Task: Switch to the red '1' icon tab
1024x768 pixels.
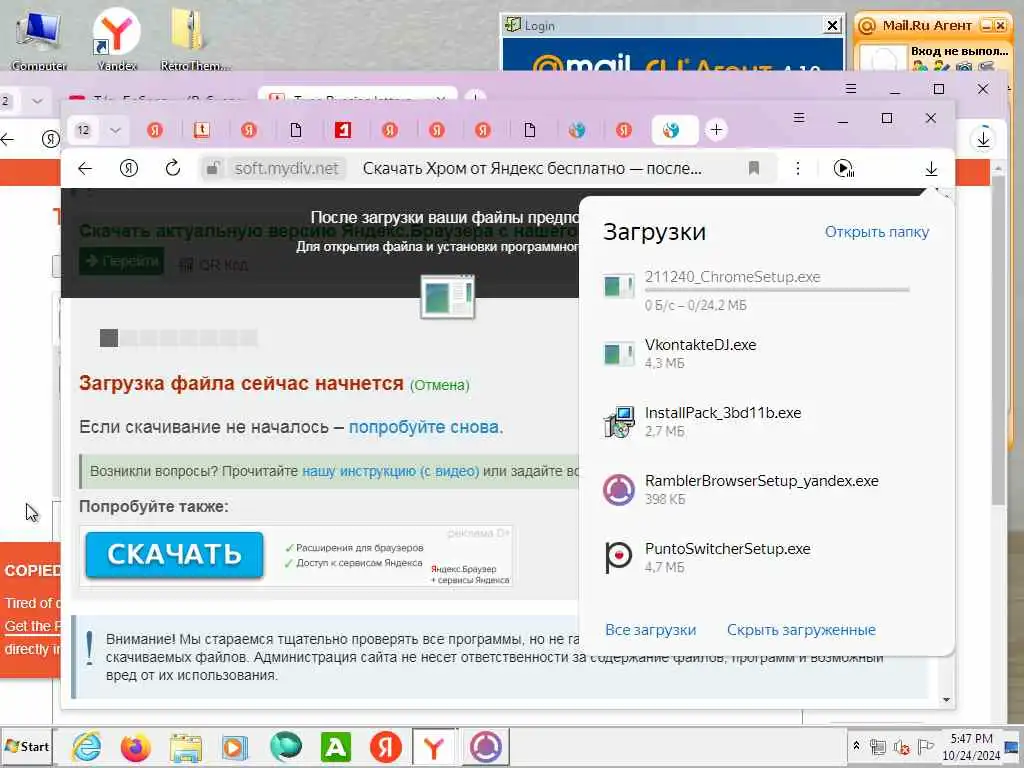Action: [x=343, y=130]
